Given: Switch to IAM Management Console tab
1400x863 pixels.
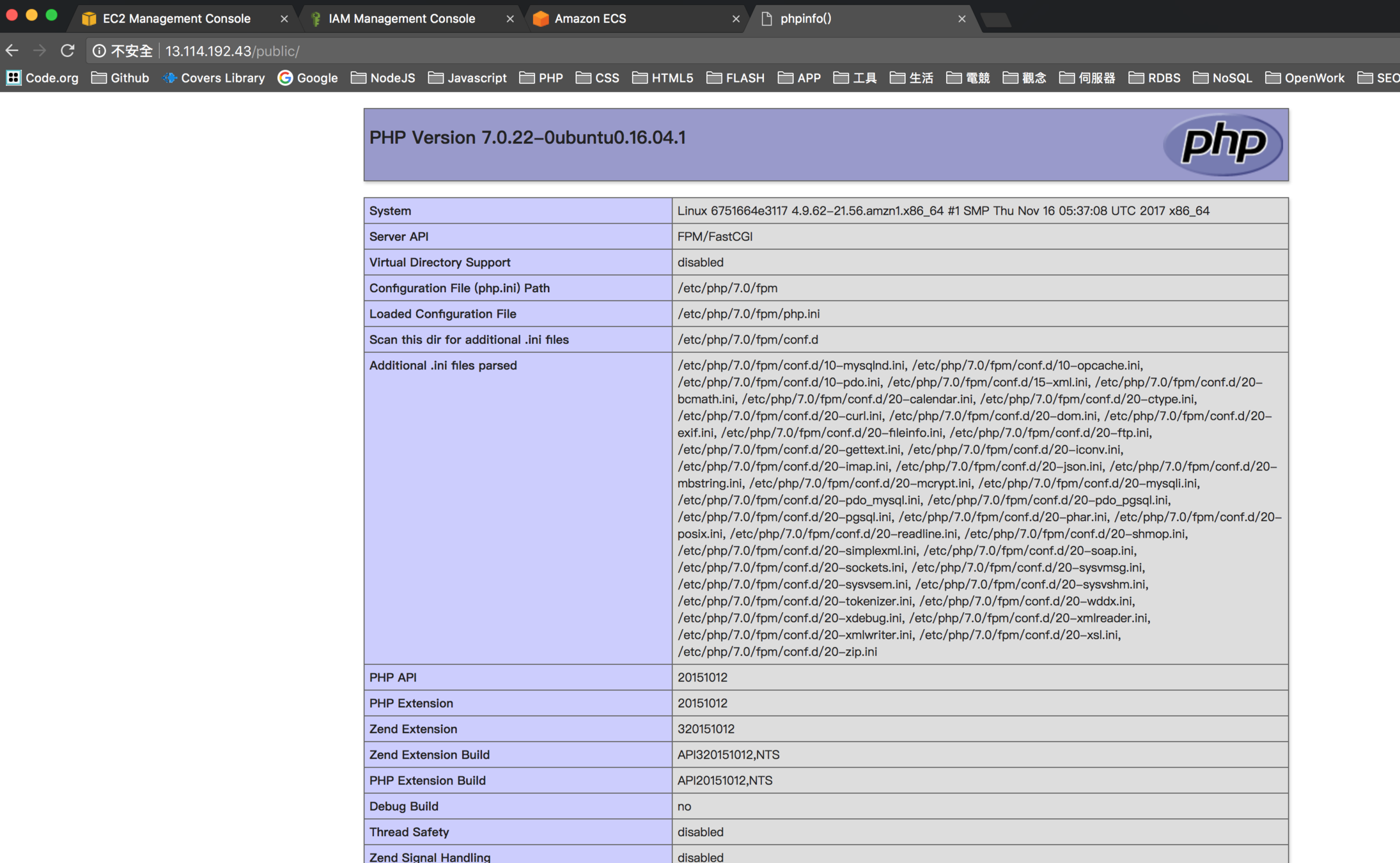Looking at the screenshot, I should [401, 19].
